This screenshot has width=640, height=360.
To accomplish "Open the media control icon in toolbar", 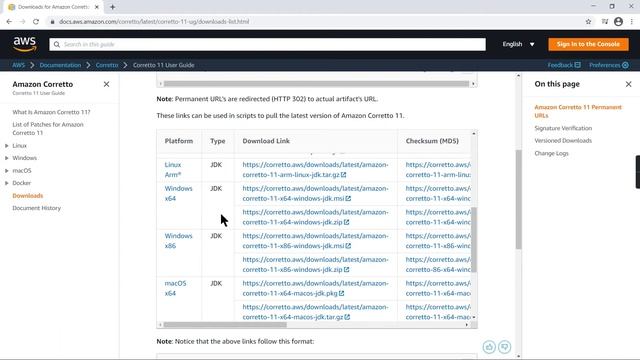I will (605, 22).
